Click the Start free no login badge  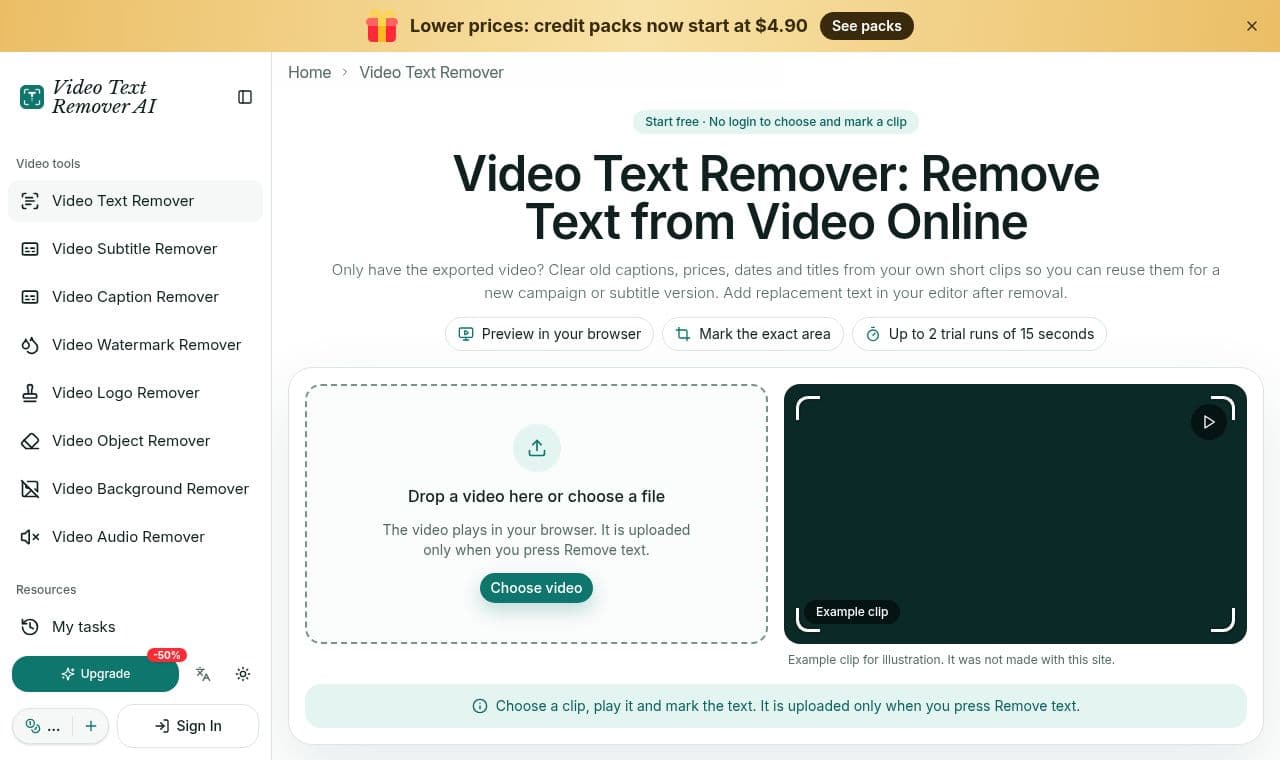776,122
